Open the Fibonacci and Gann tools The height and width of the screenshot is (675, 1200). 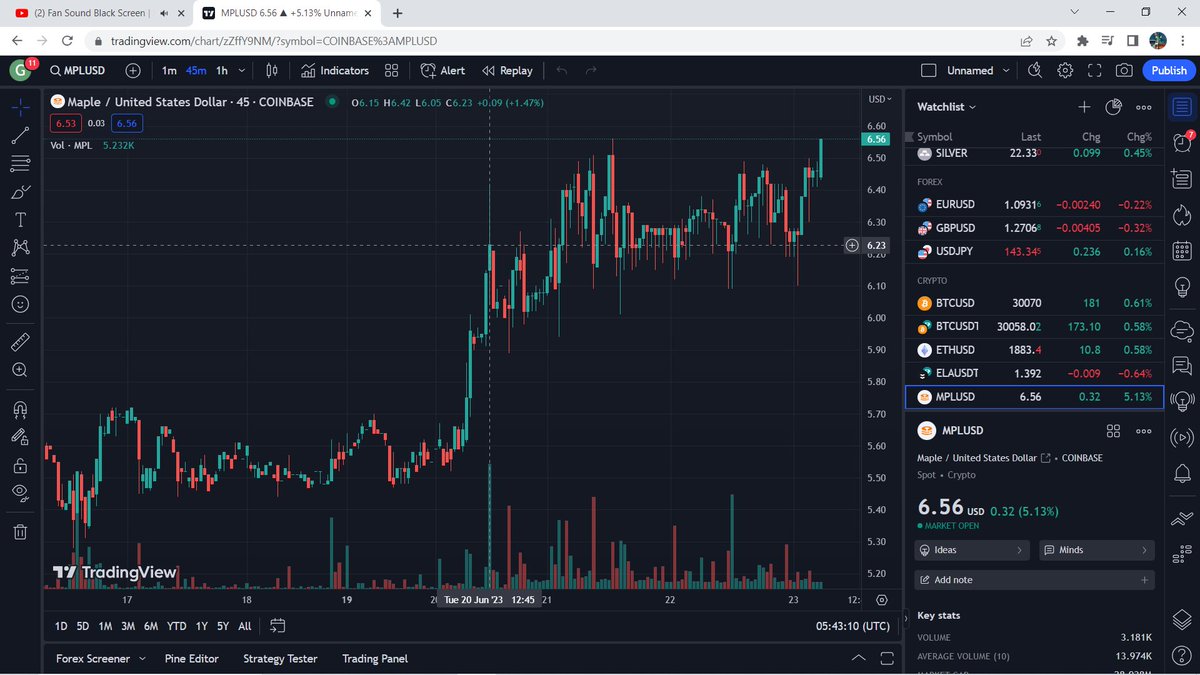(20, 163)
